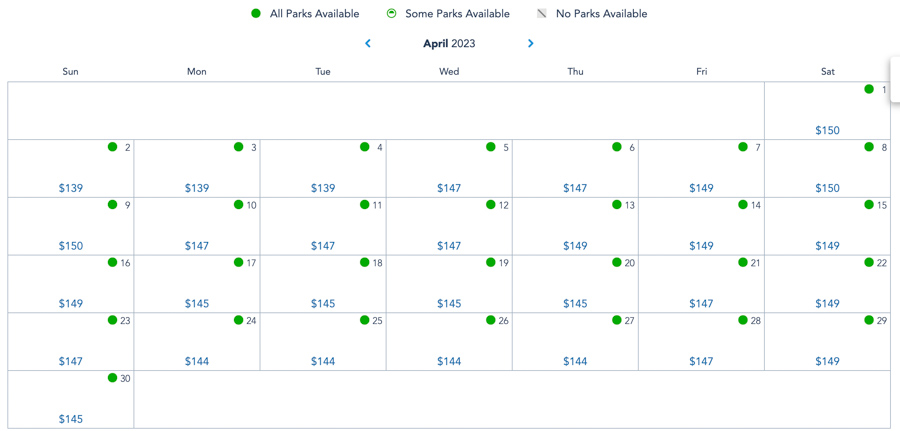The width and height of the screenshot is (900, 431).
Task: Select the $145 price on April 18
Action: point(323,304)
